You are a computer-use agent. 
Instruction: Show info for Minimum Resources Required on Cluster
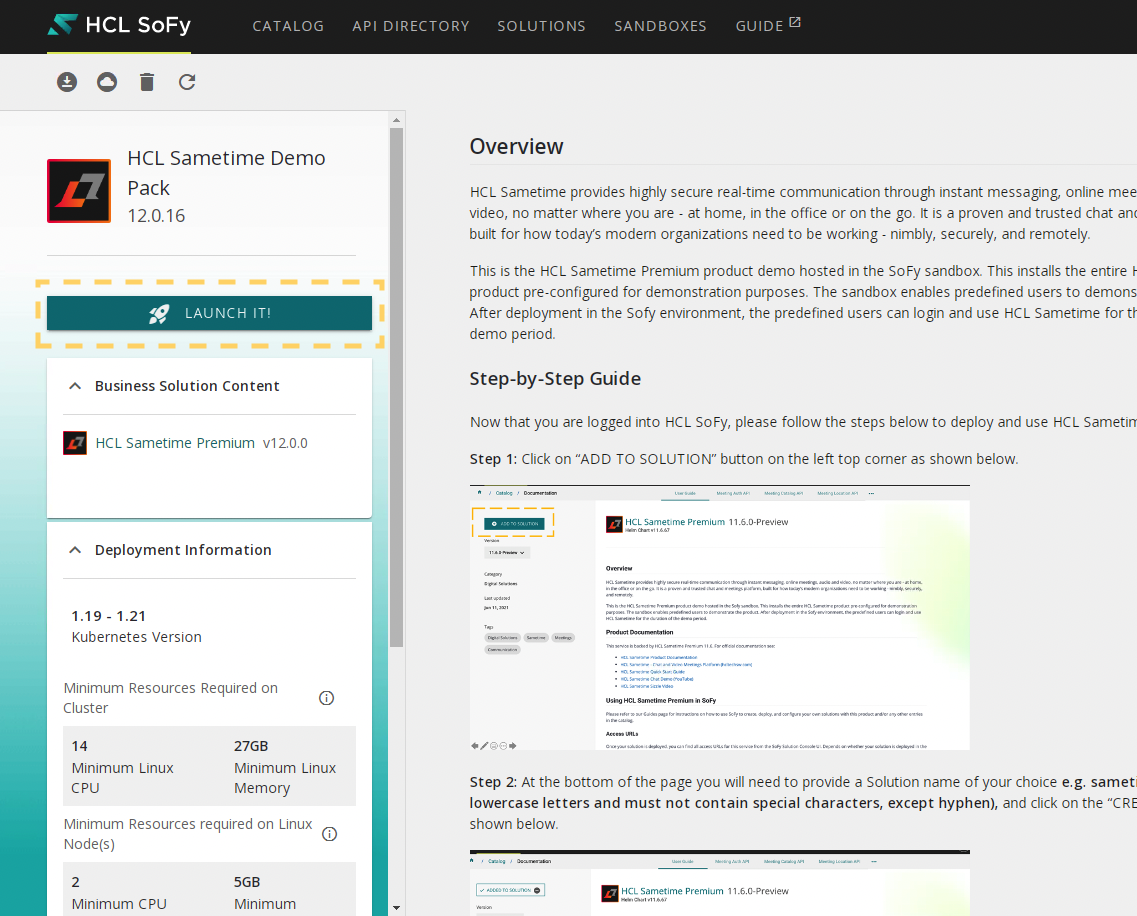[326, 698]
